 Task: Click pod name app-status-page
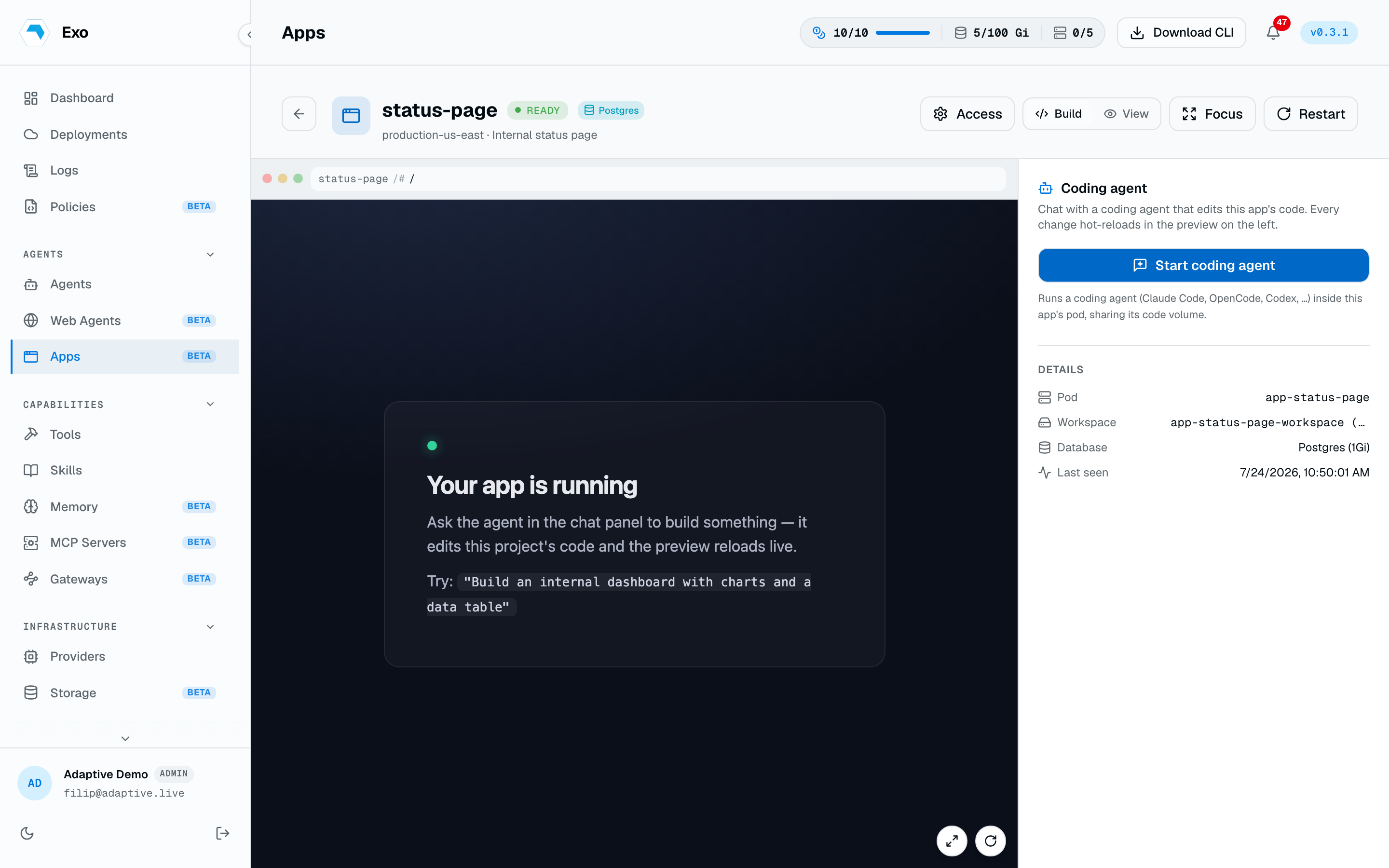(1317, 397)
